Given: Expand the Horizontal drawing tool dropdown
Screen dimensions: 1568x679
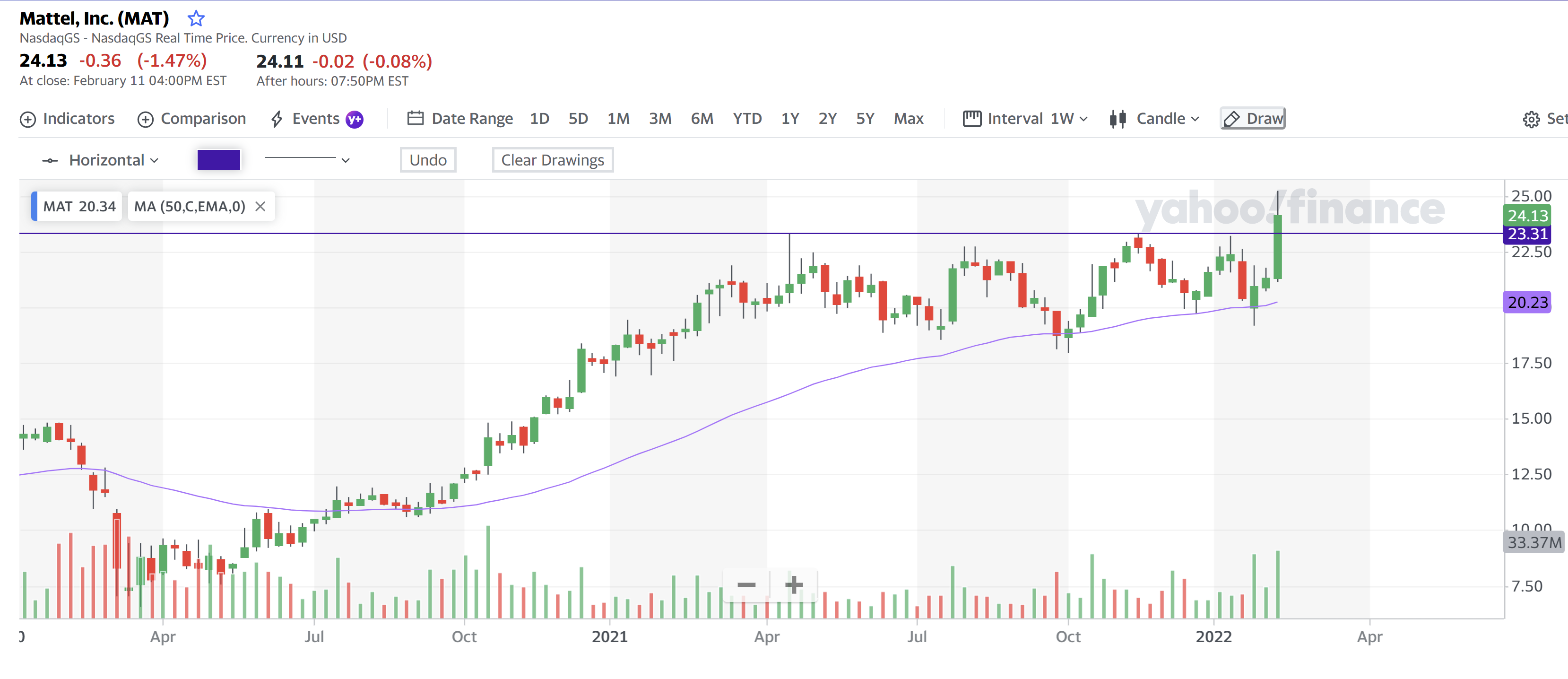Looking at the screenshot, I should point(154,161).
